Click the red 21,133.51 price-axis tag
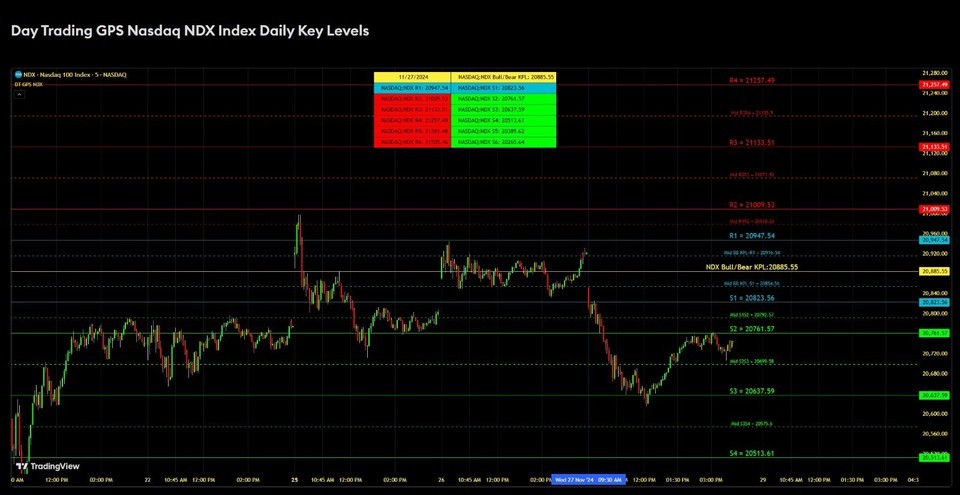This screenshot has height=495, width=960. 934,147
